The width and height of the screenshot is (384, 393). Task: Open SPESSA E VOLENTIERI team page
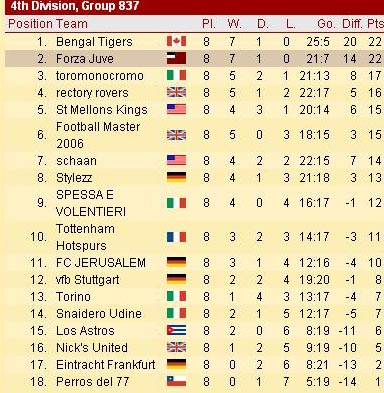coord(91,203)
